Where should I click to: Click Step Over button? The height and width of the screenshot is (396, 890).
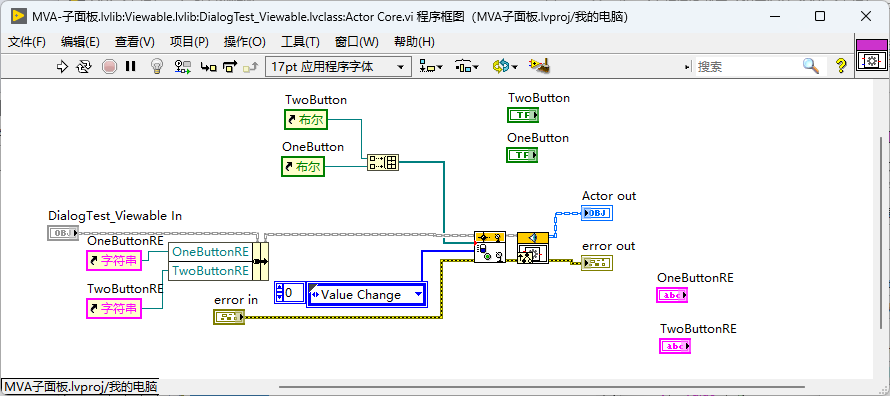pyautogui.click(x=230, y=67)
